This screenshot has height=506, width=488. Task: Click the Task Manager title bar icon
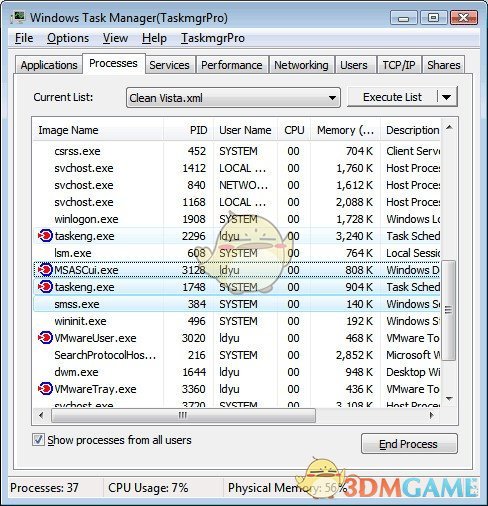pyautogui.click(x=18, y=18)
